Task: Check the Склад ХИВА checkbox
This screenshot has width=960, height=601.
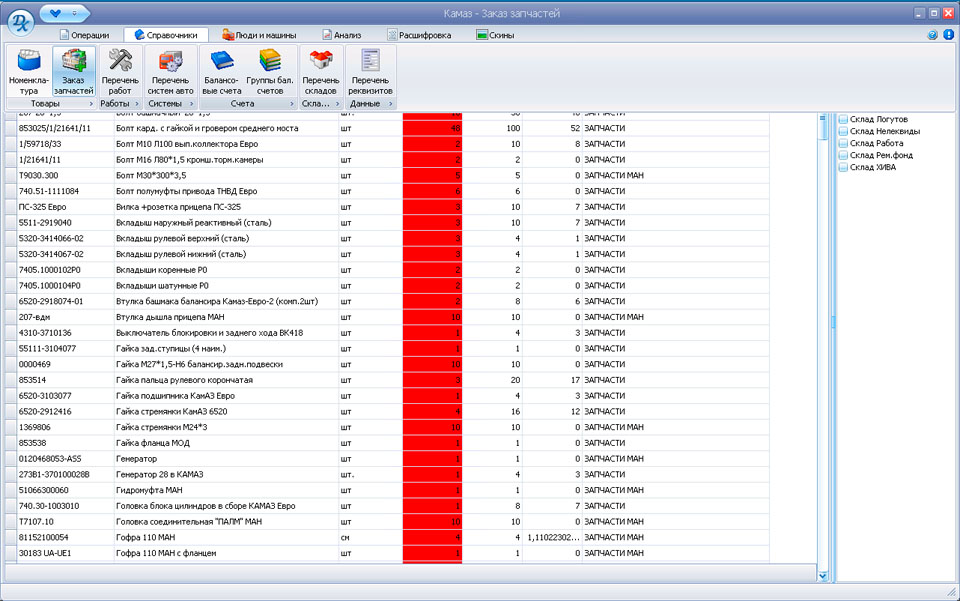Action: (843, 167)
